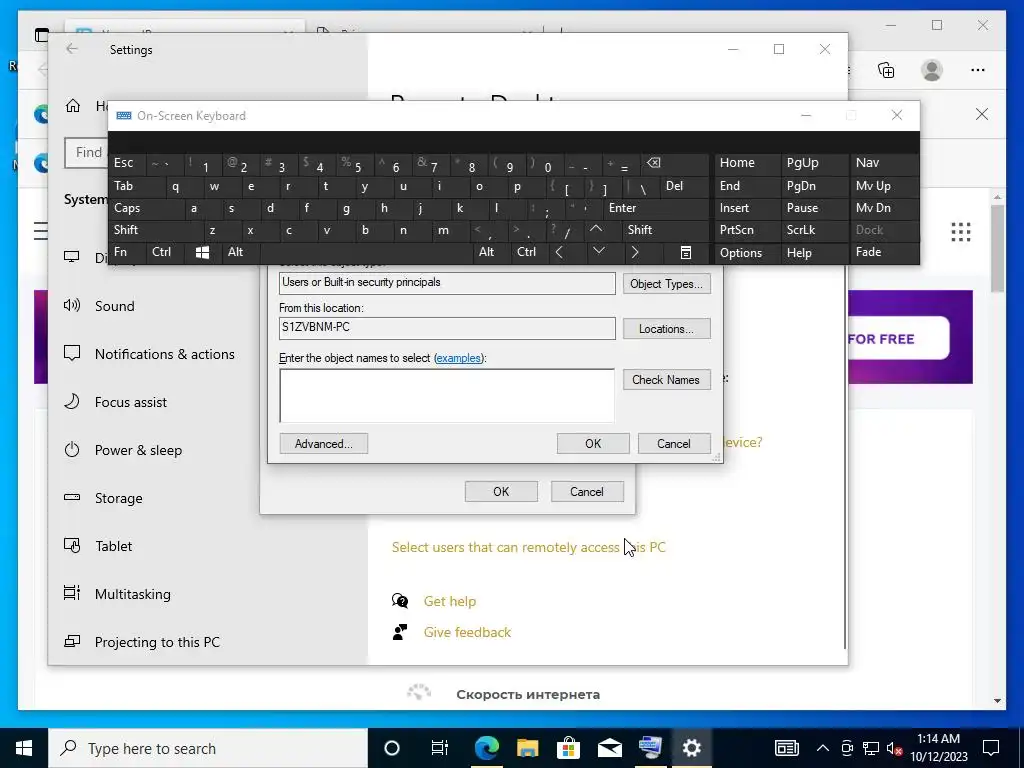1024x768 pixels.
Task: Open Focus assist settings
Action: [x=131, y=402]
